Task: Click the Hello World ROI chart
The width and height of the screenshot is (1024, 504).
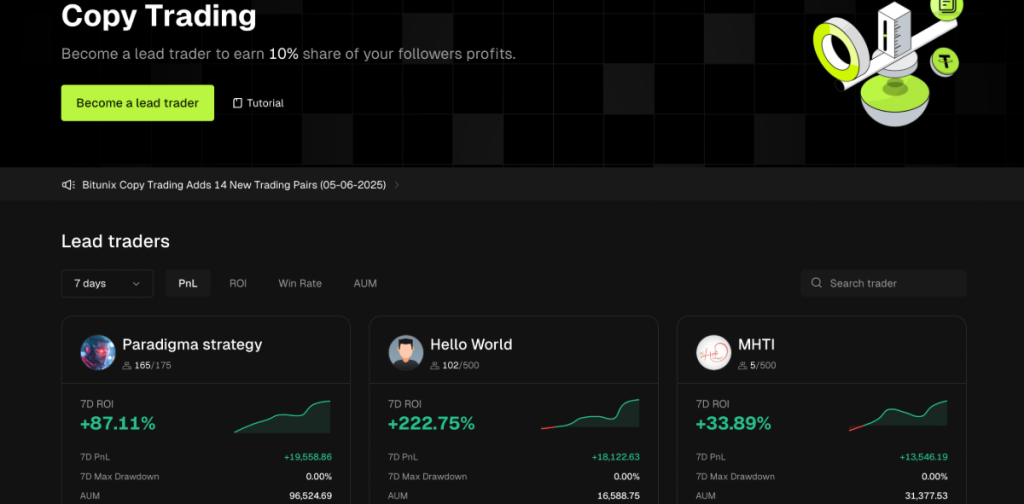Action: click(590, 415)
